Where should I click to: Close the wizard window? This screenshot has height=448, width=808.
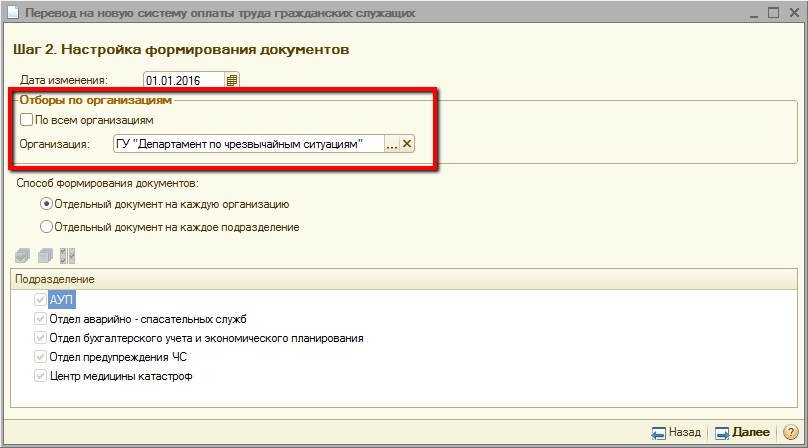[790, 14]
